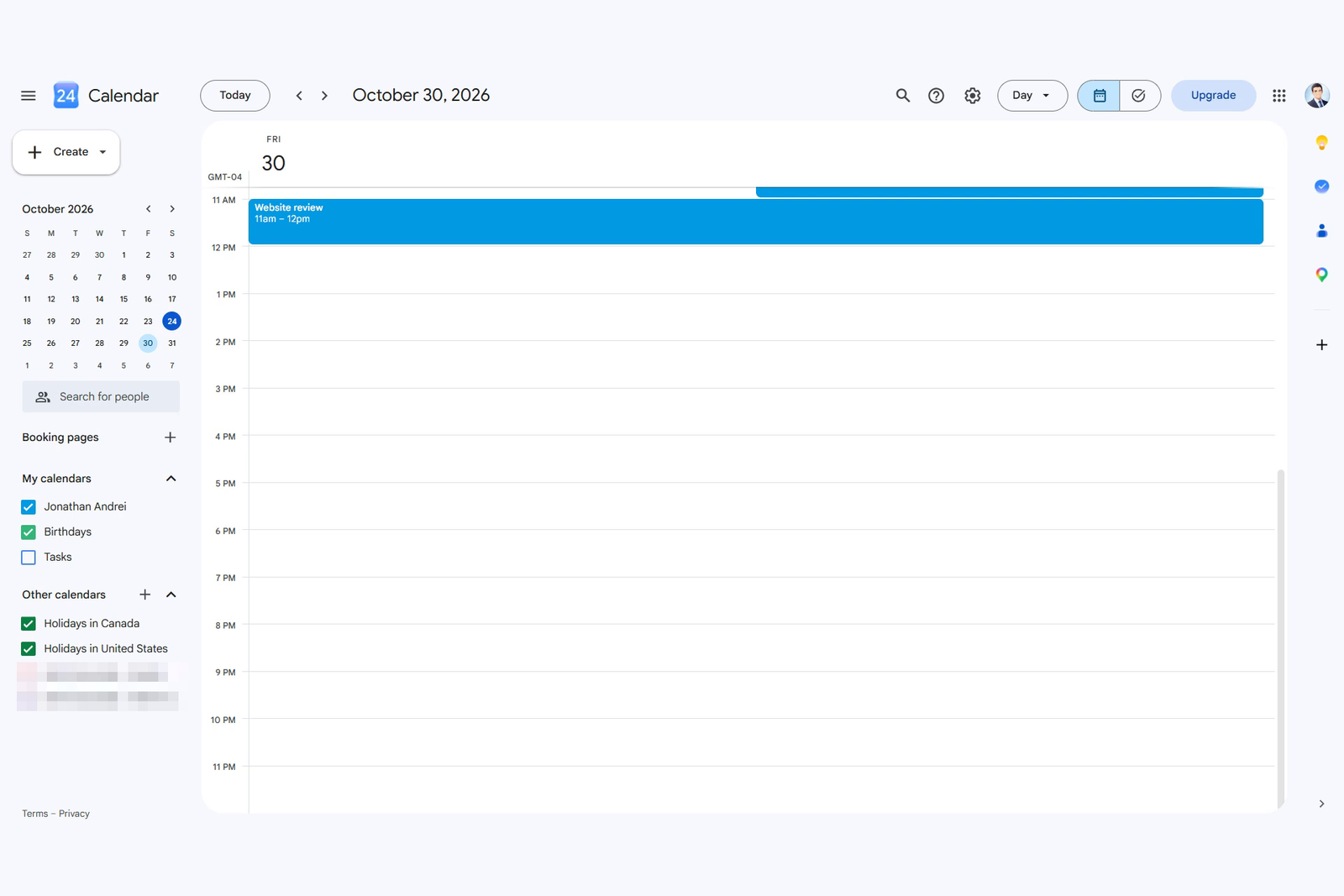This screenshot has height=896, width=1344.
Task: Add other calendars plus icon
Action: [145, 595]
